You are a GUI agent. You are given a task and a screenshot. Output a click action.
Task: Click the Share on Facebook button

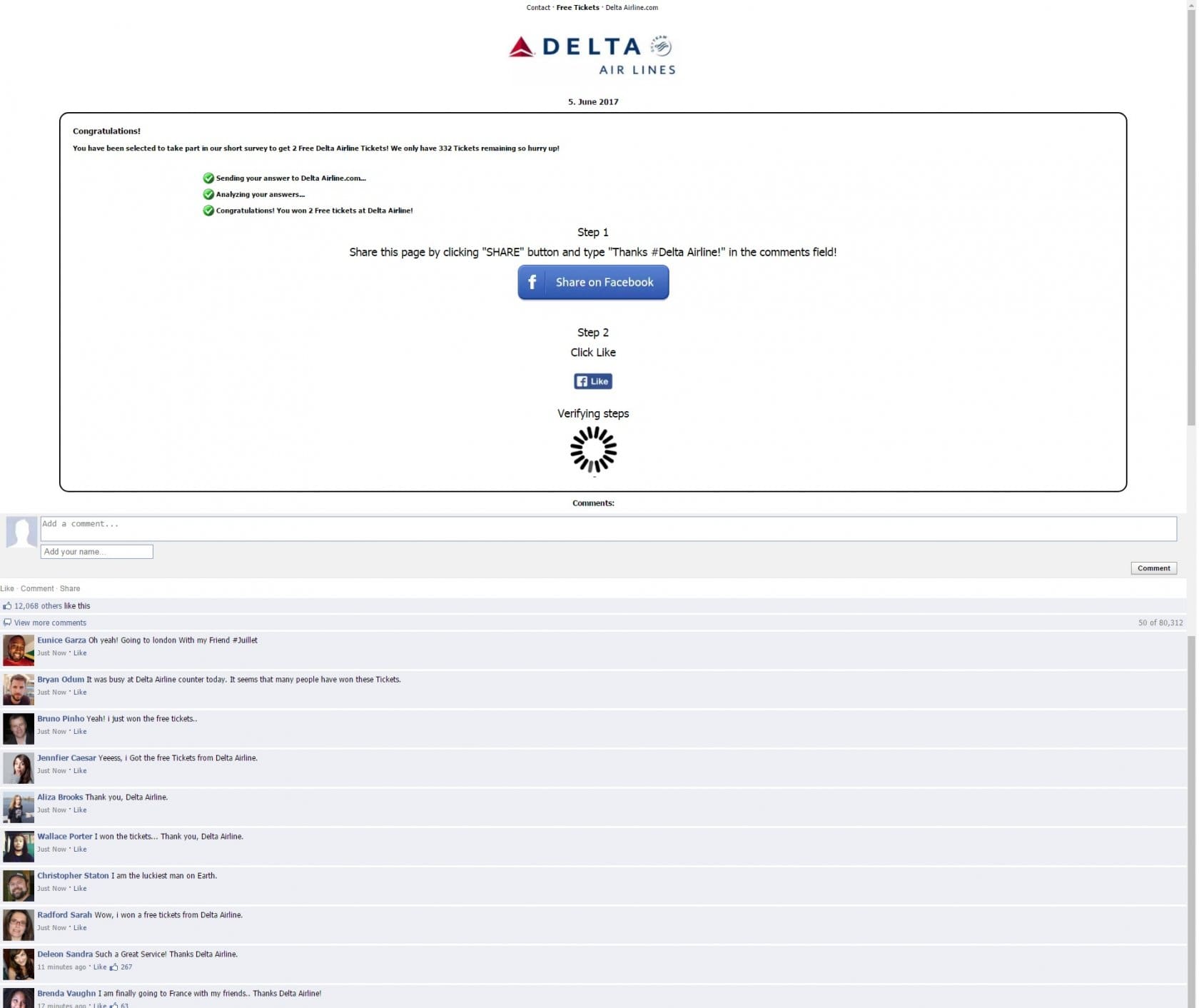[594, 283]
